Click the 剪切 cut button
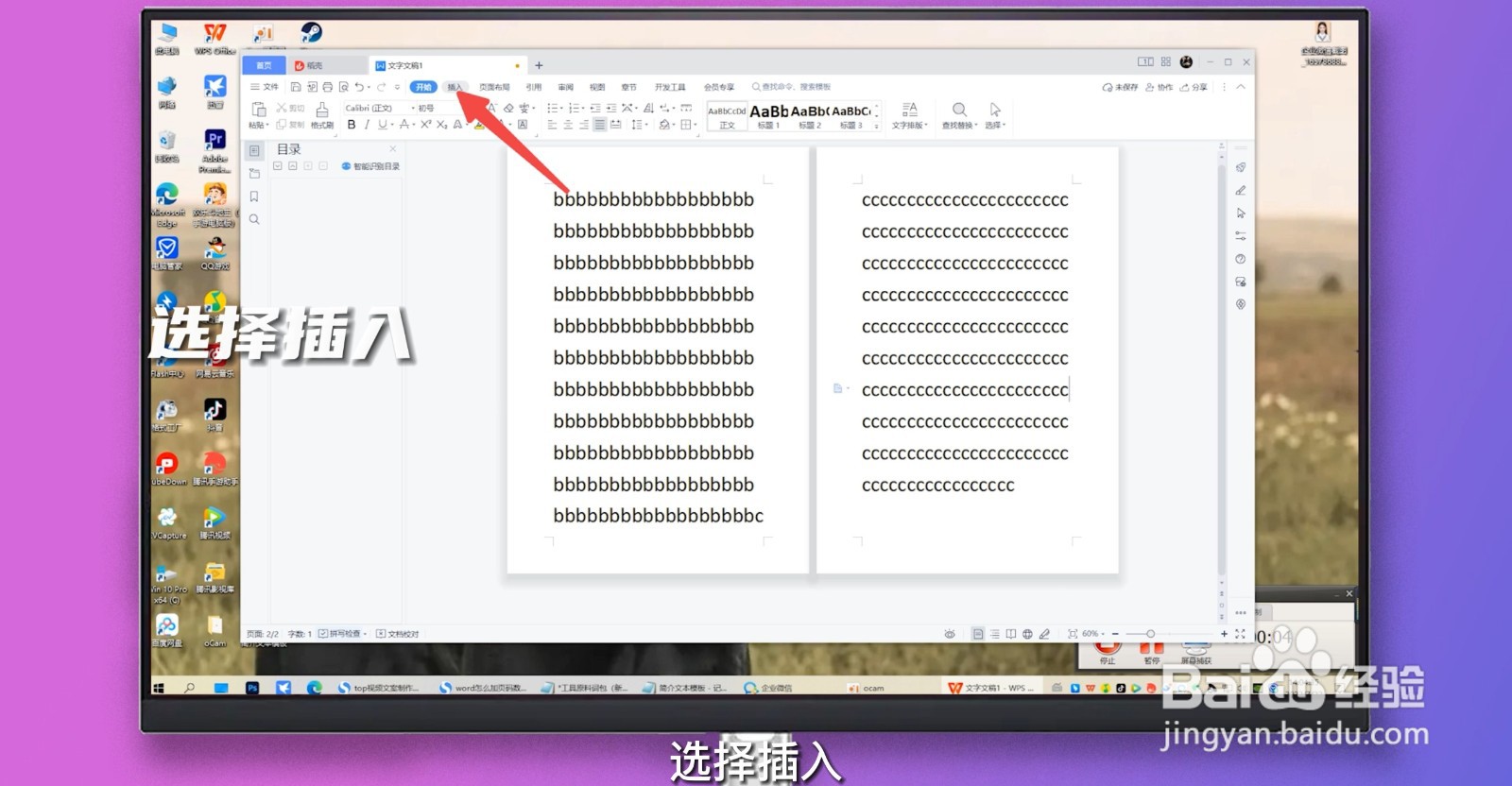 pos(290,108)
